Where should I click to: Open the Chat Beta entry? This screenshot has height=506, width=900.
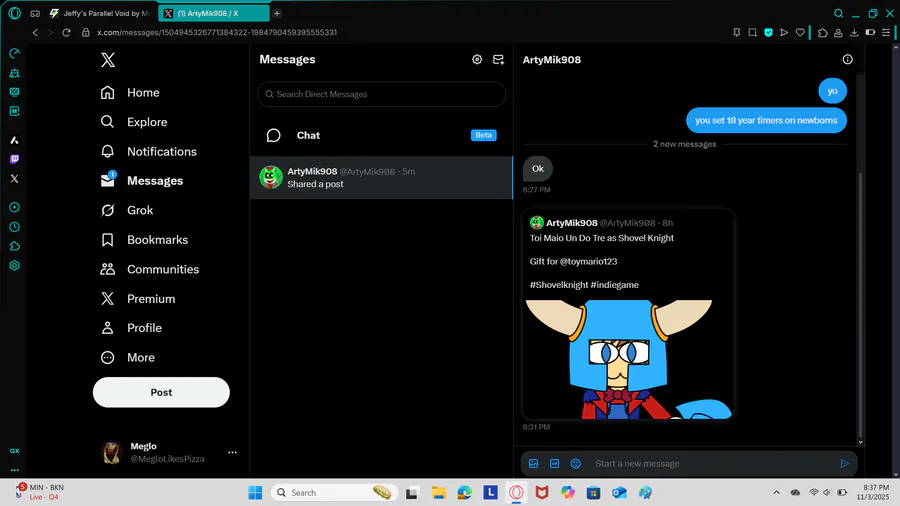(381, 135)
